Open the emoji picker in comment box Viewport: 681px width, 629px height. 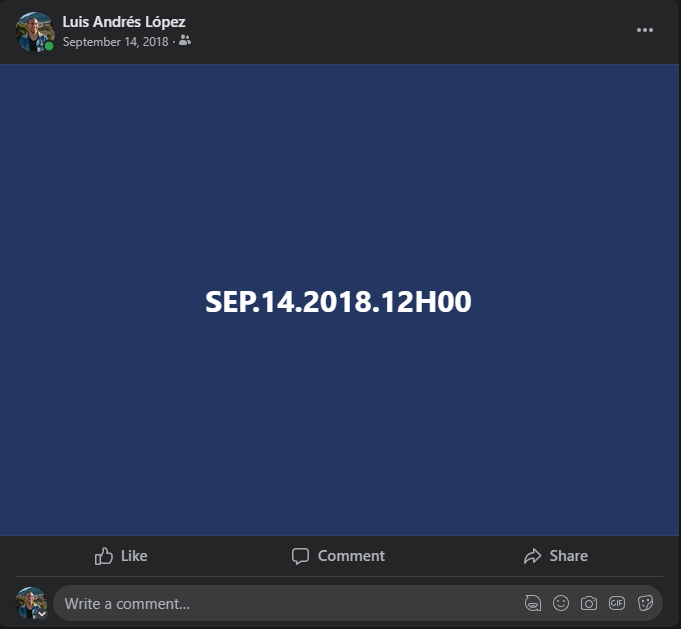point(561,603)
